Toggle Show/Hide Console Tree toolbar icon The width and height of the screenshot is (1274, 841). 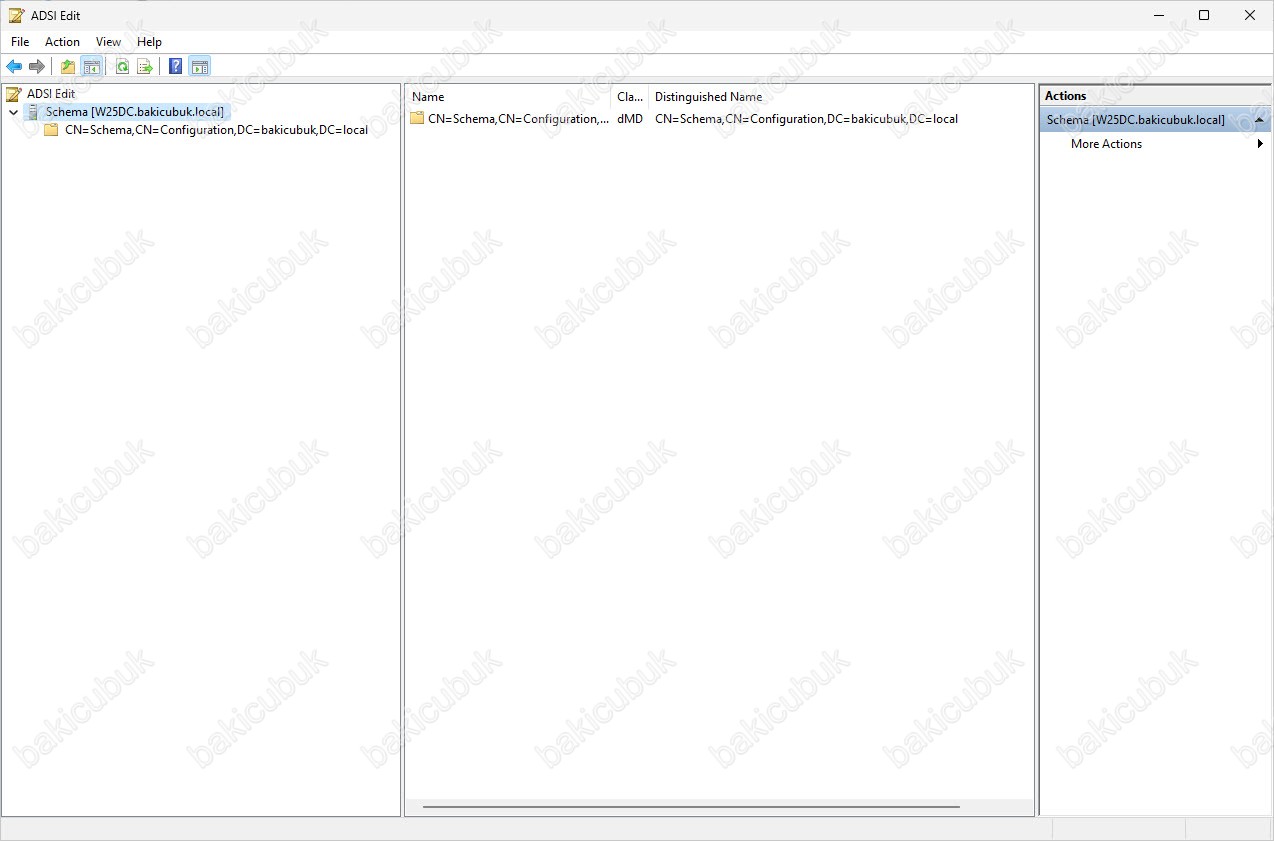[91, 67]
